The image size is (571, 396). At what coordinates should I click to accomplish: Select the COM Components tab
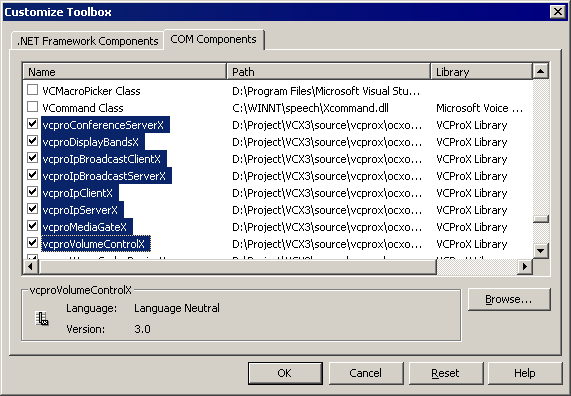pos(213,39)
